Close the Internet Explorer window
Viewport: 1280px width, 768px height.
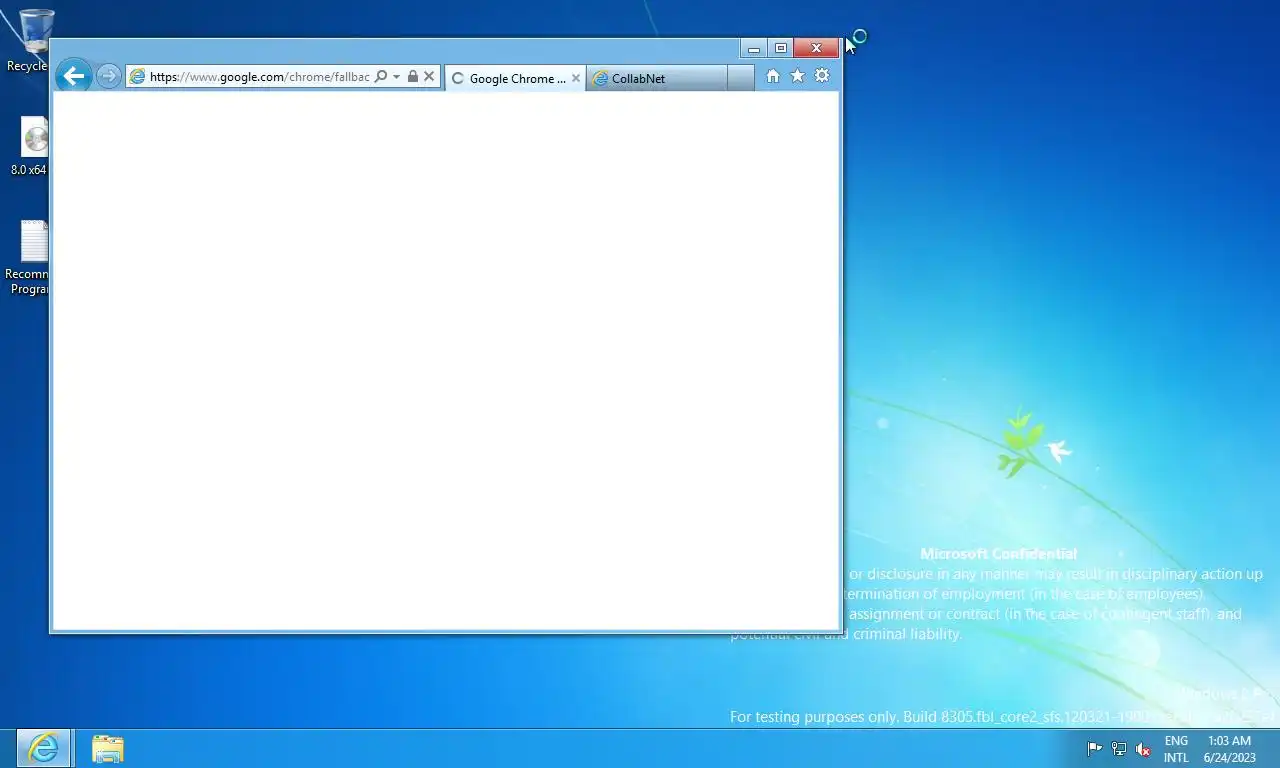816,48
